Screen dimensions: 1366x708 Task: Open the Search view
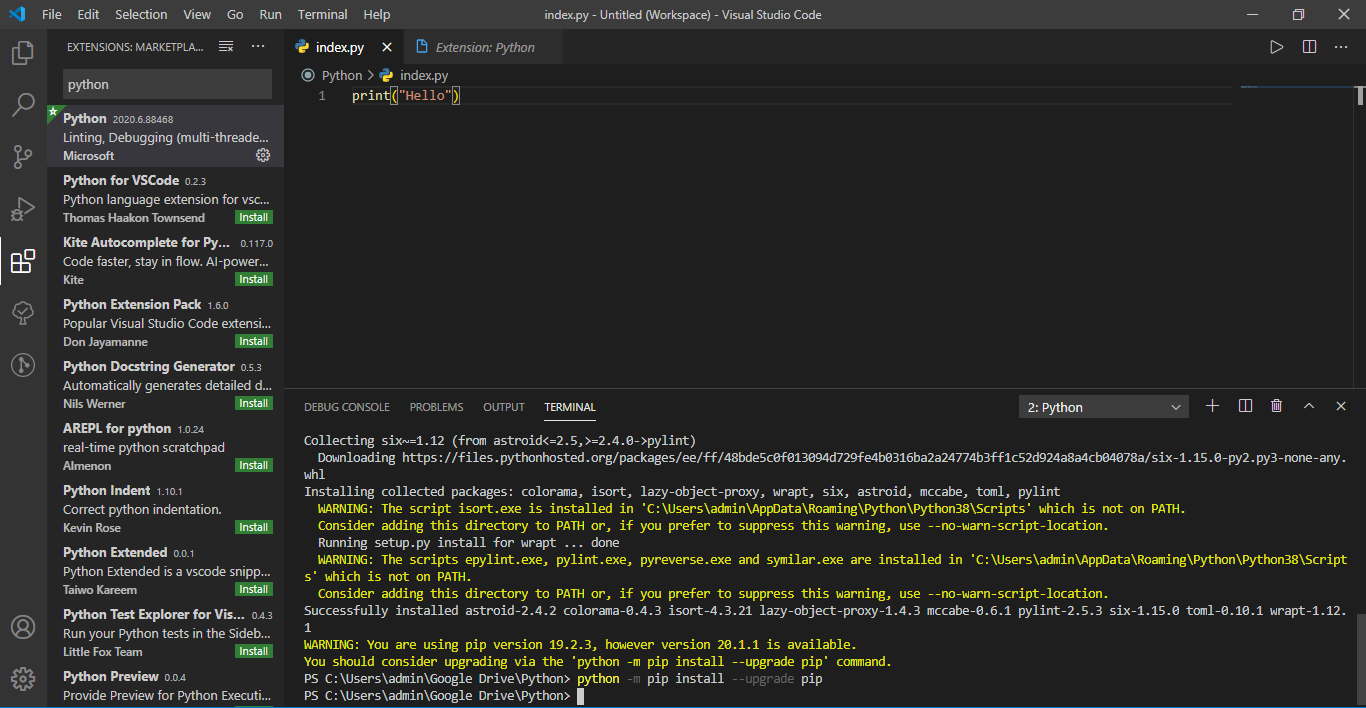point(22,104)
